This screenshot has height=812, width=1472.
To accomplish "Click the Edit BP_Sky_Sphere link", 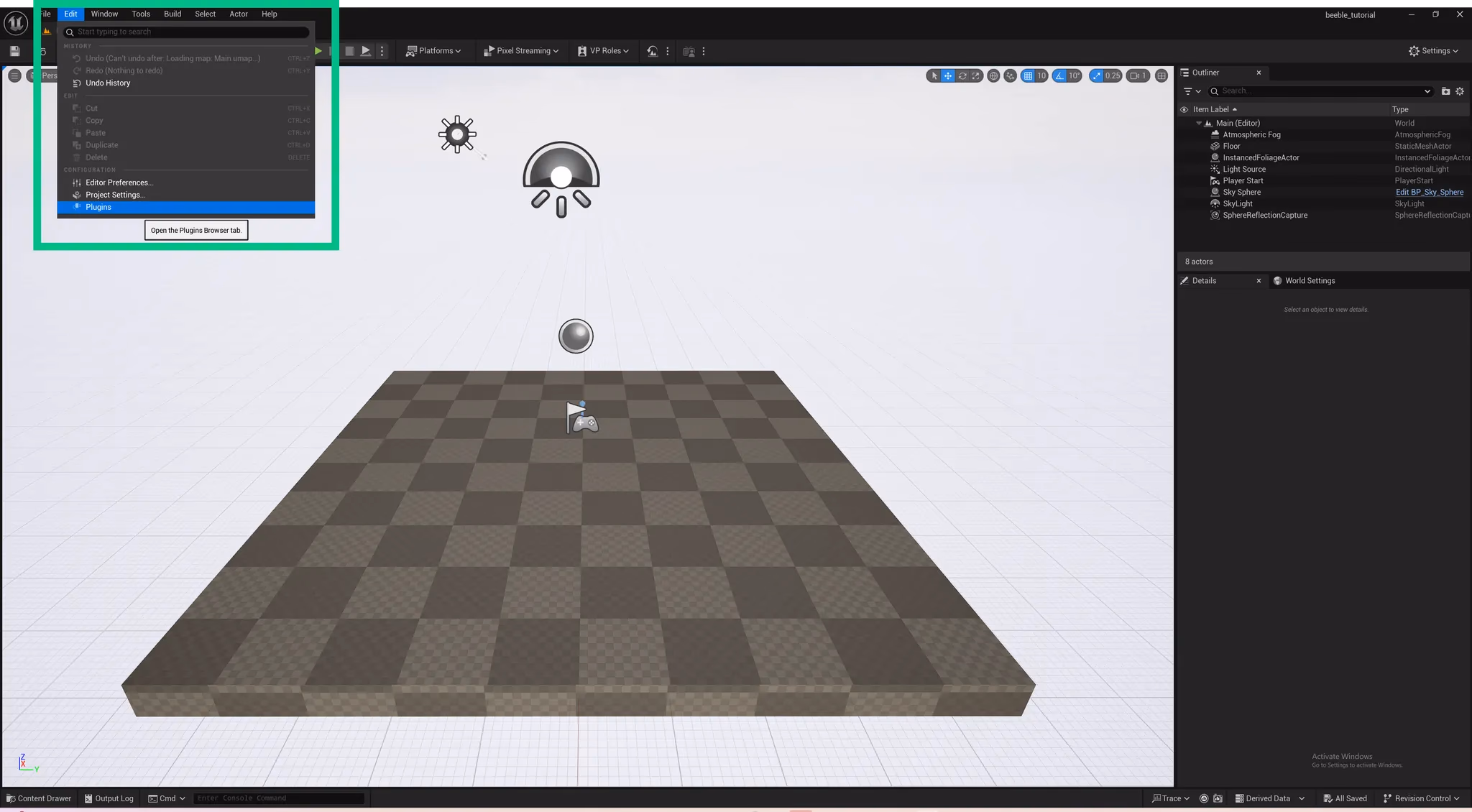I will coord(1429,192).
